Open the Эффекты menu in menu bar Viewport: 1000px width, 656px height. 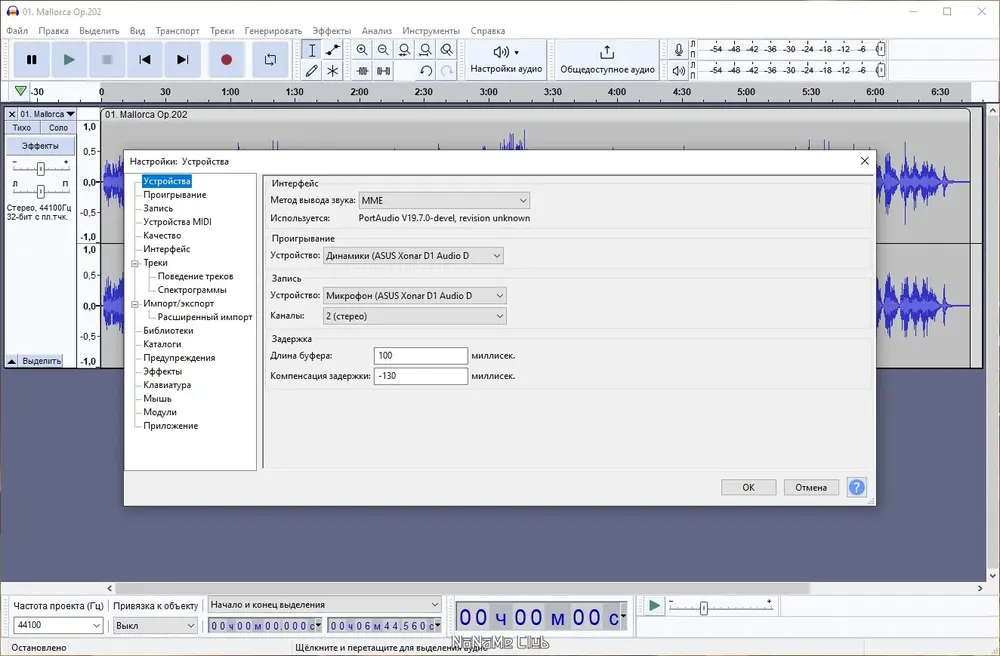tap(332, 31)
